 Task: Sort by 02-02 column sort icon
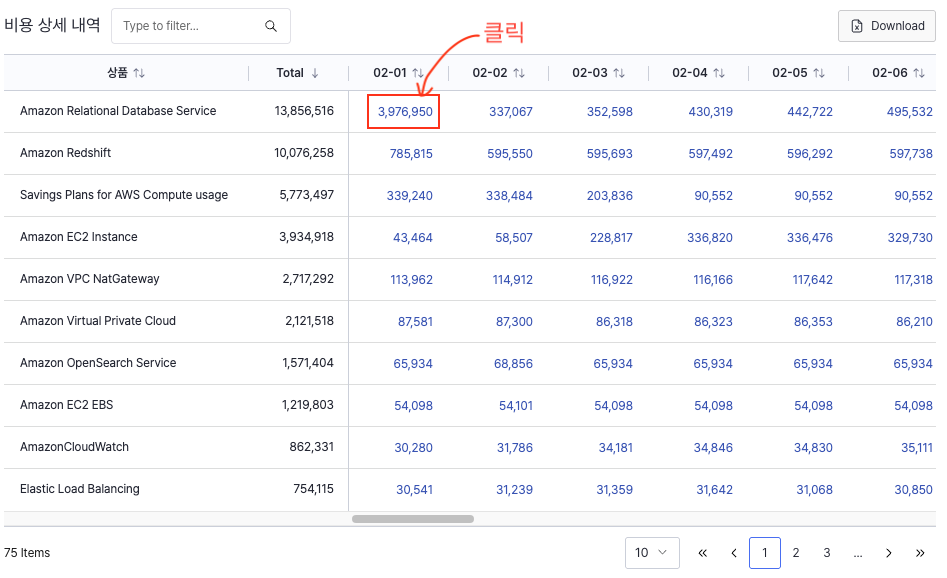pyautogui.click(x=519, y=73)
